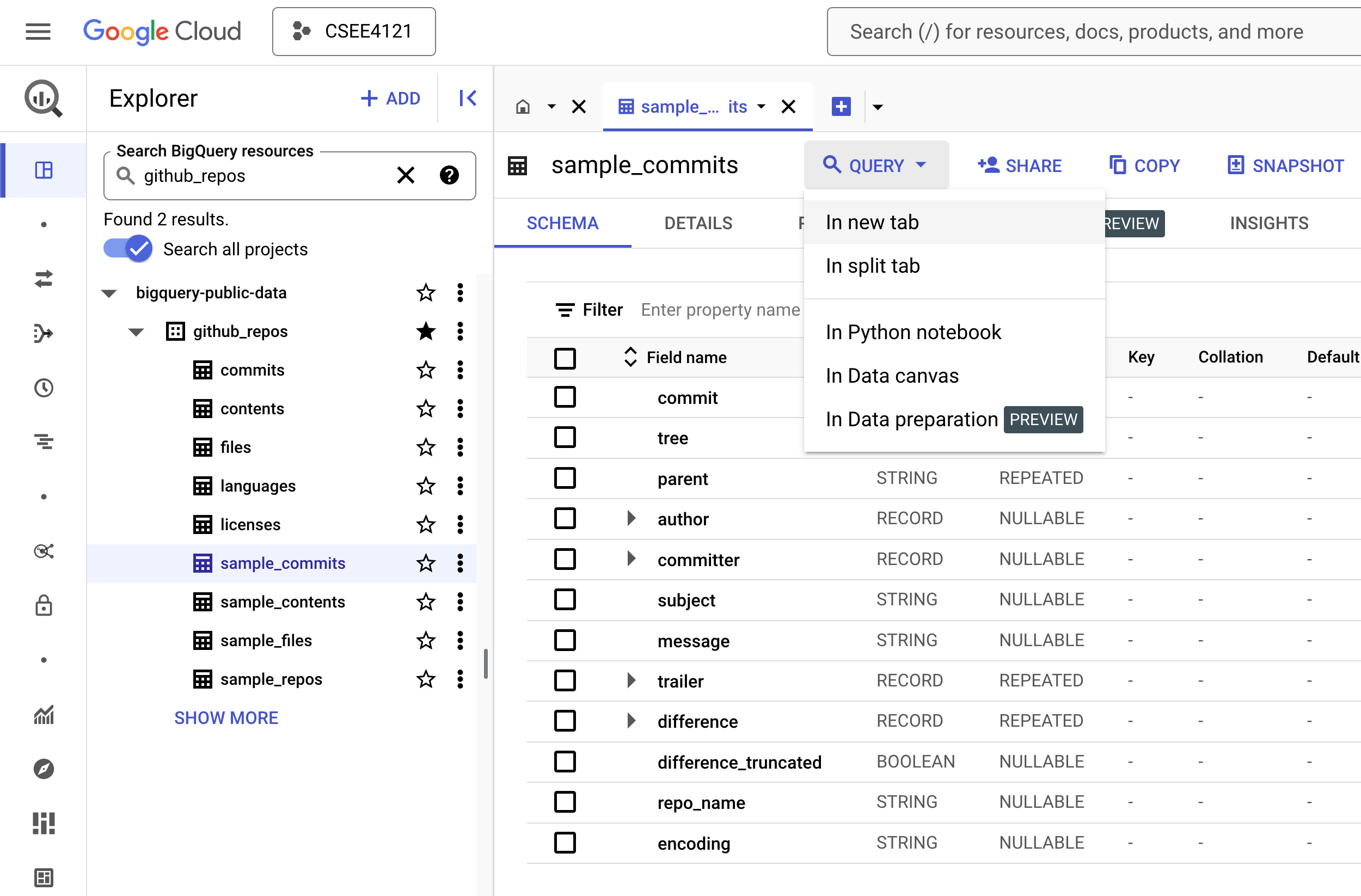The image size is (1361, 896).
Task: Expand the author record field
Action: [x=632, y=518]
